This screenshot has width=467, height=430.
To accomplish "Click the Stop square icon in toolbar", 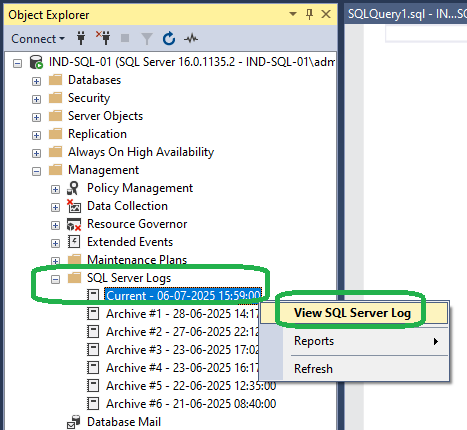I will (x=125, y=38).
